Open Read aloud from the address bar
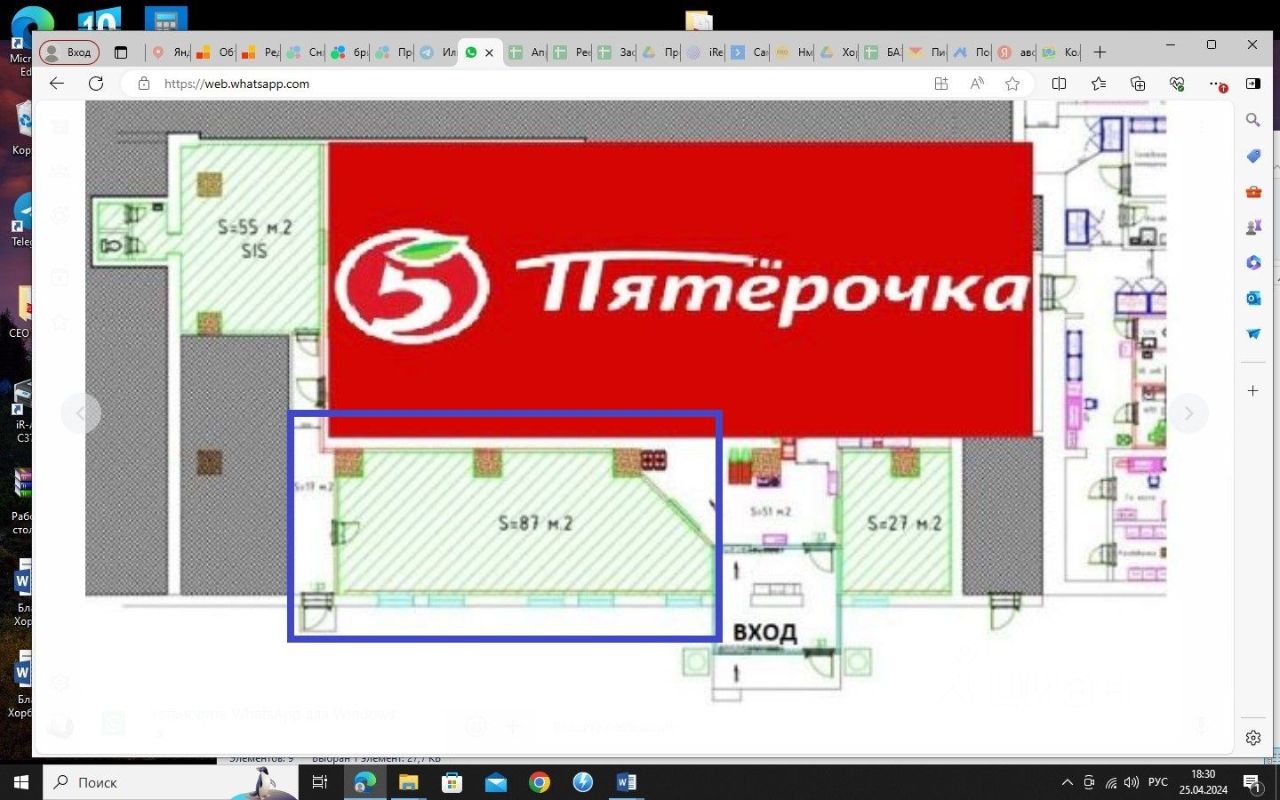 (977, 84)
